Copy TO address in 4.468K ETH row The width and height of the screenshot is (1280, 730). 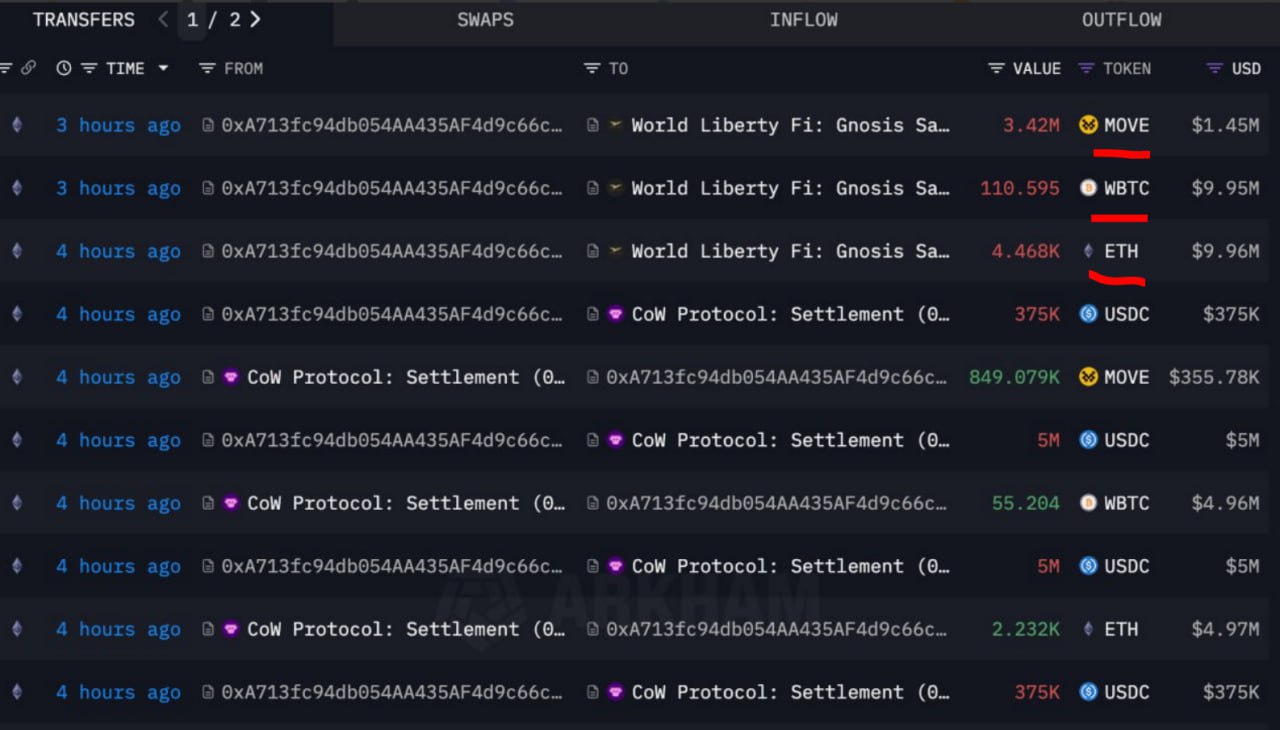593,251
